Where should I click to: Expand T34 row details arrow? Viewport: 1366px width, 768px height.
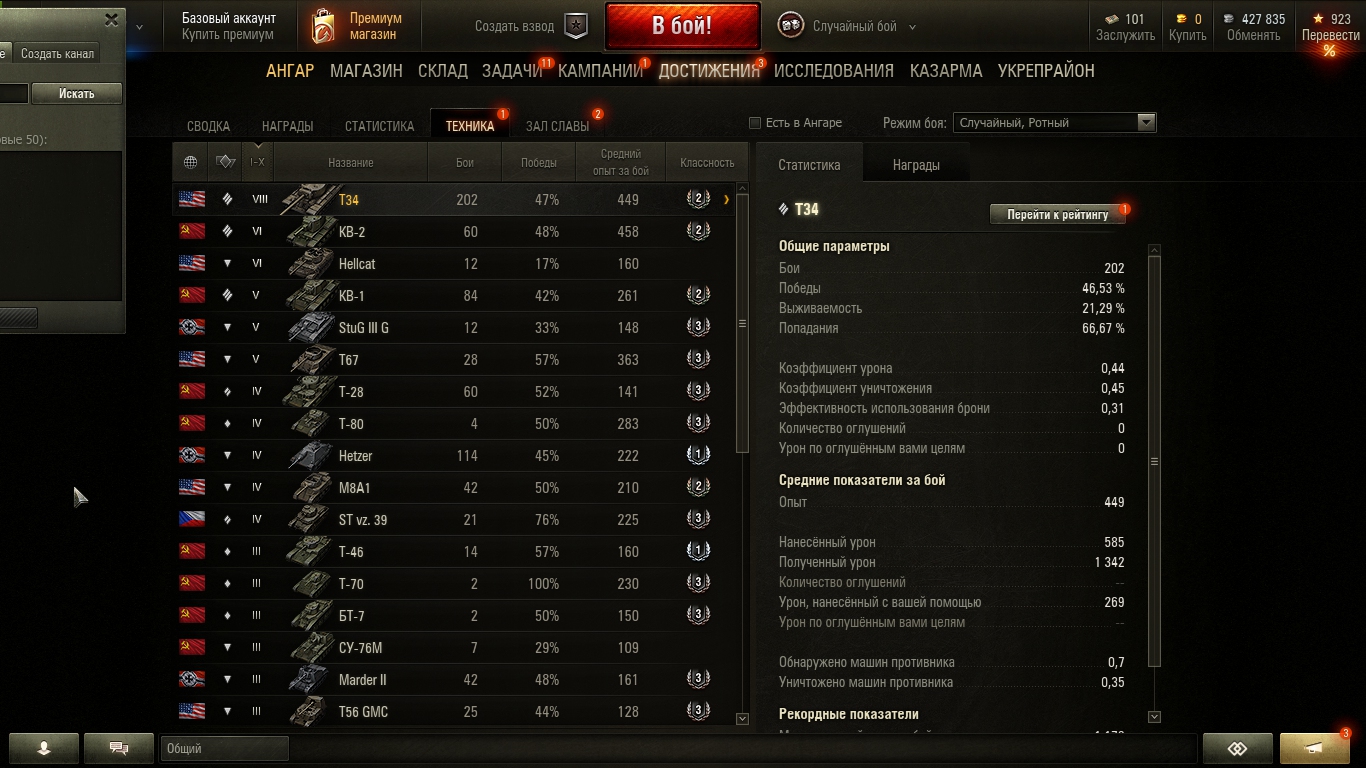click(x=726, y=200)
